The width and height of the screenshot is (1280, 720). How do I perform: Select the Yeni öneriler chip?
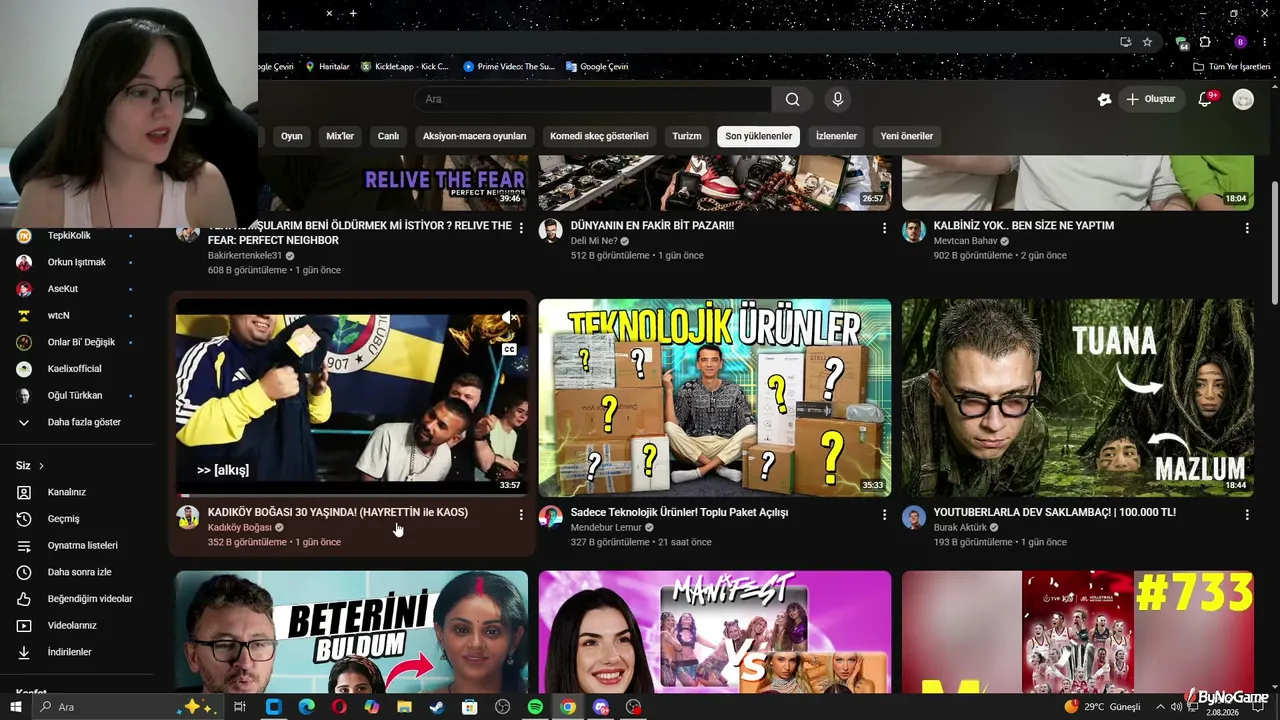tap(907, 136)
